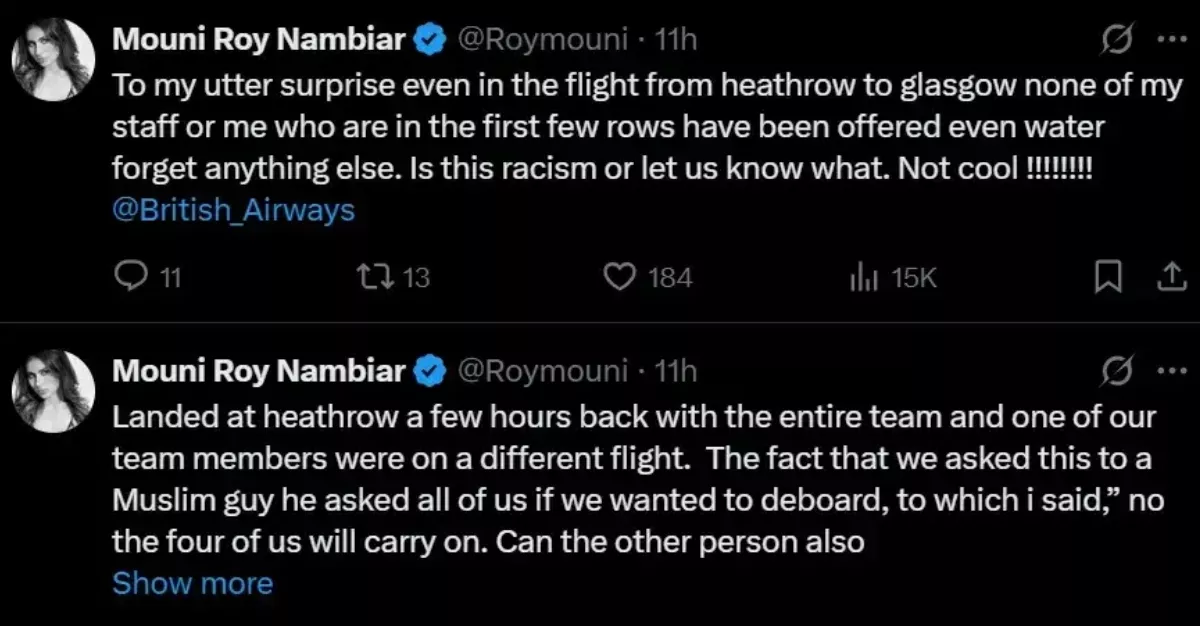
Task: Click the @Roymouni handle on second tweet
Action: coord(543,371)
